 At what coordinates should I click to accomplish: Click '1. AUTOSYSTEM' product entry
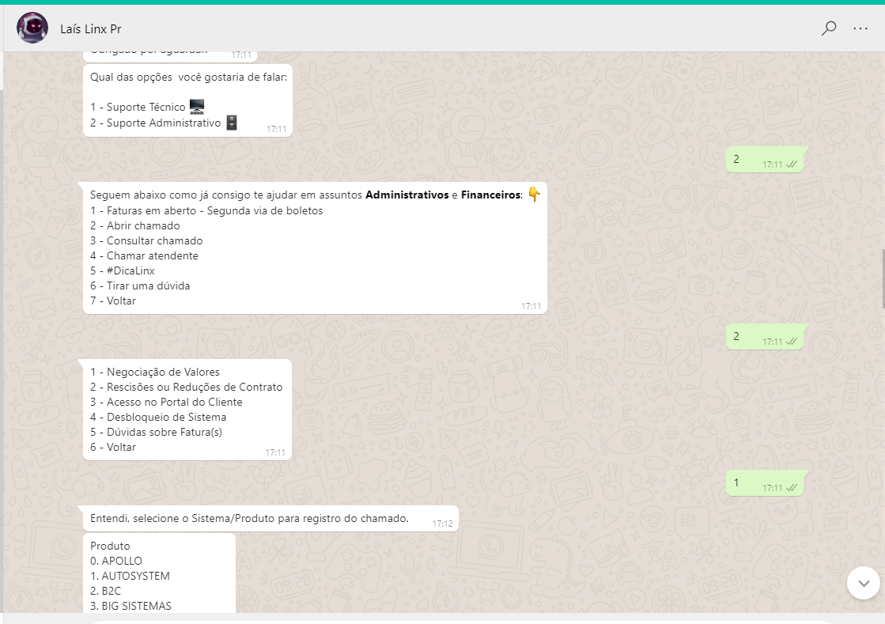[x=130, y=576]
